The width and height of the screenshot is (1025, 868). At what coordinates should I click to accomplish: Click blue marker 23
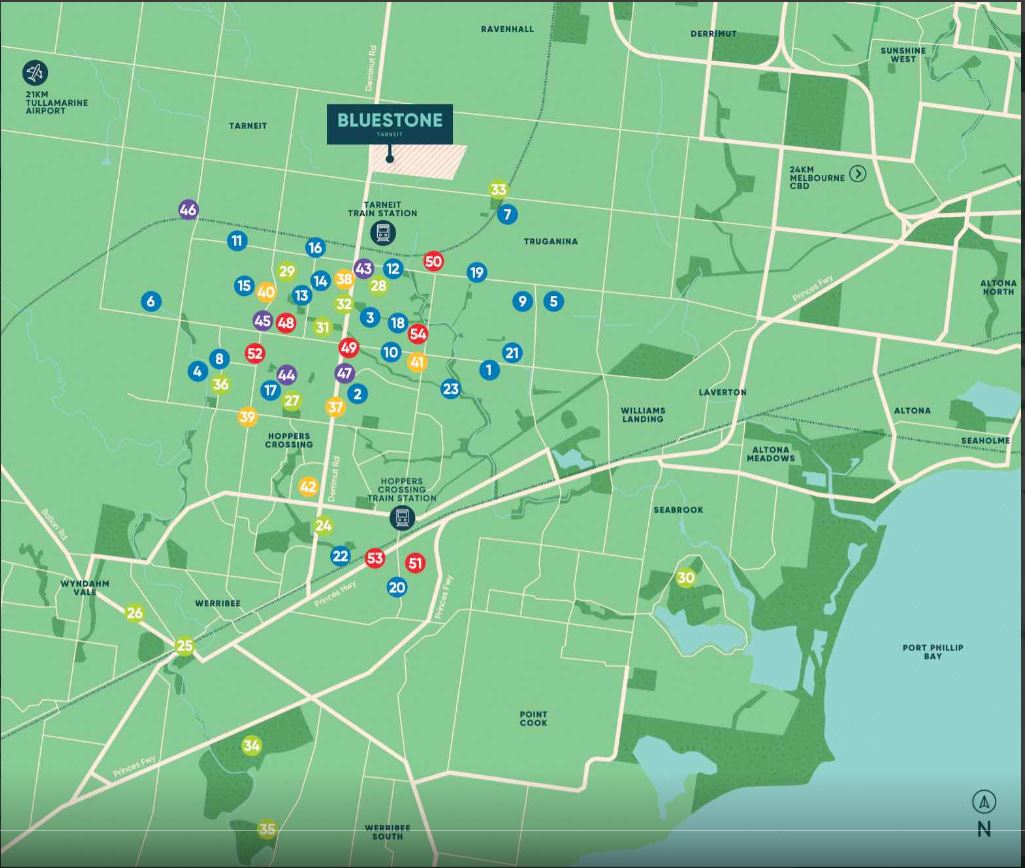450,390
